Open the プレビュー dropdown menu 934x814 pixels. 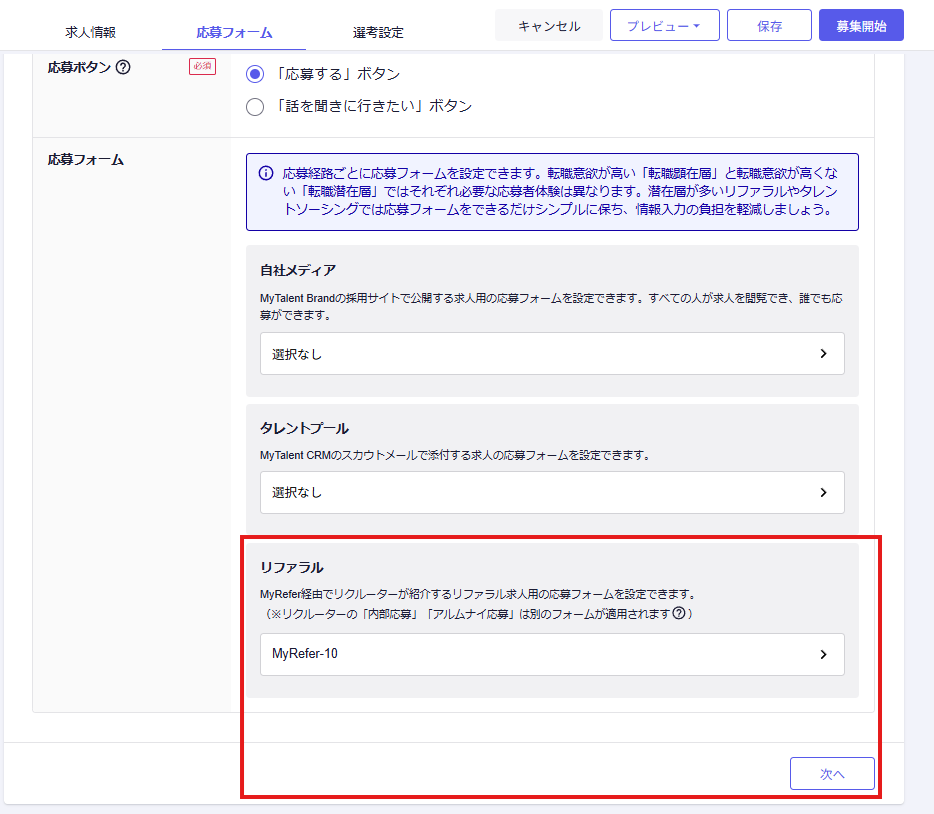[x=664, y=26]
